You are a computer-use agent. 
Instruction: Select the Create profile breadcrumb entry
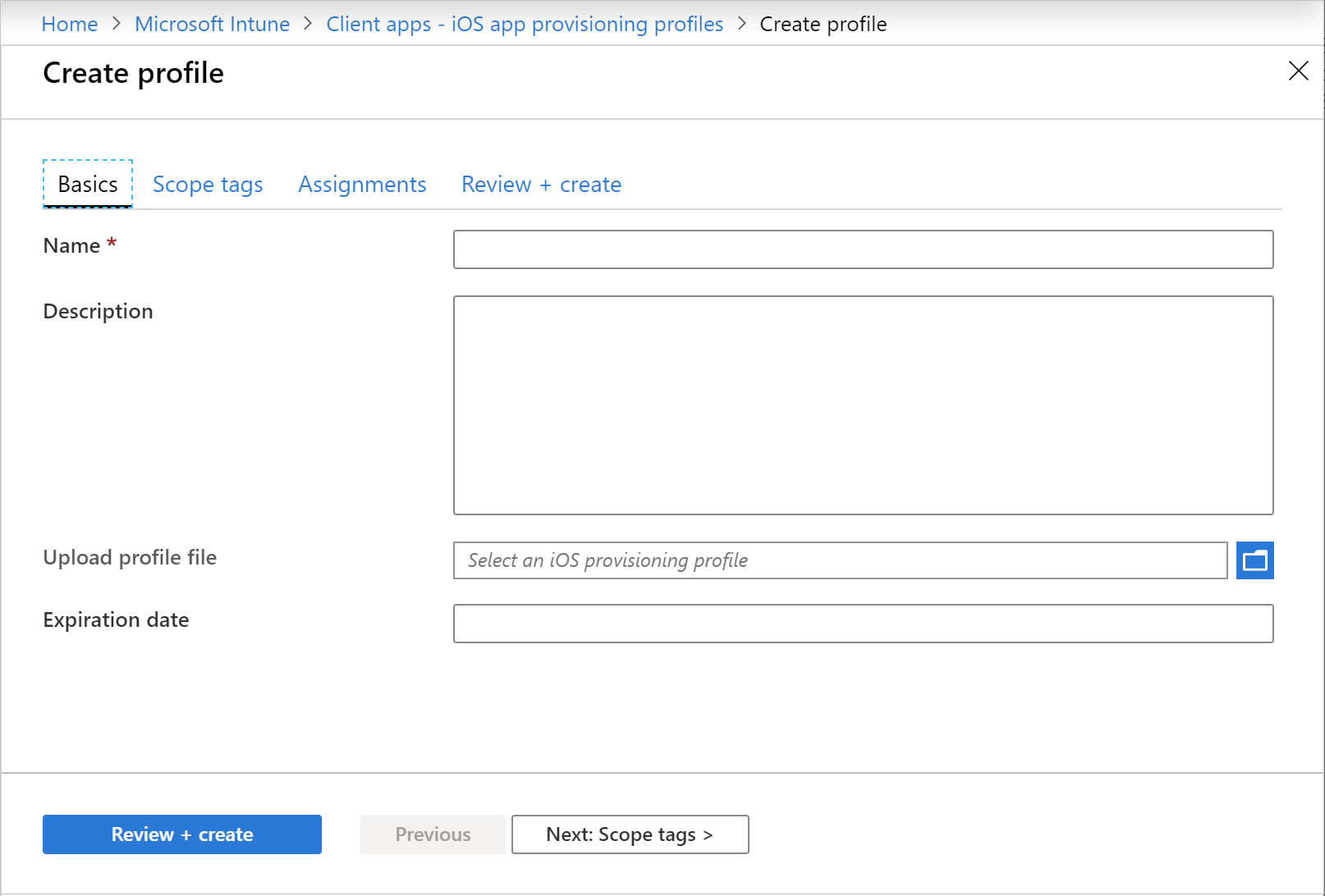click(x=823, y=24)
